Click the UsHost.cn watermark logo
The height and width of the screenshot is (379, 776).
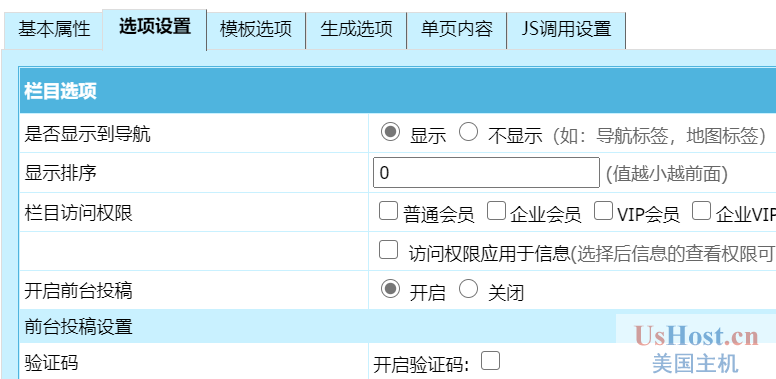696,348
